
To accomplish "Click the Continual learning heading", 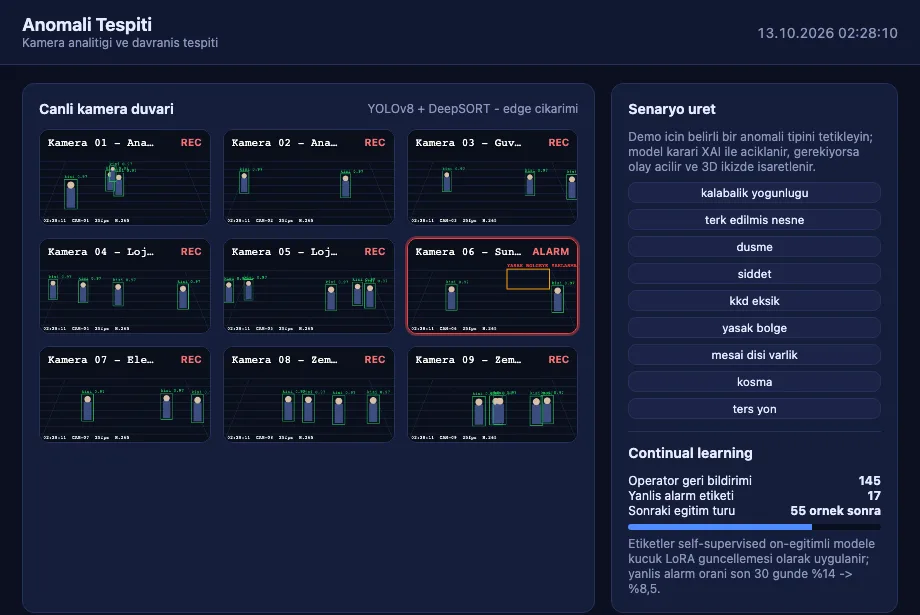I will [690, 453].
